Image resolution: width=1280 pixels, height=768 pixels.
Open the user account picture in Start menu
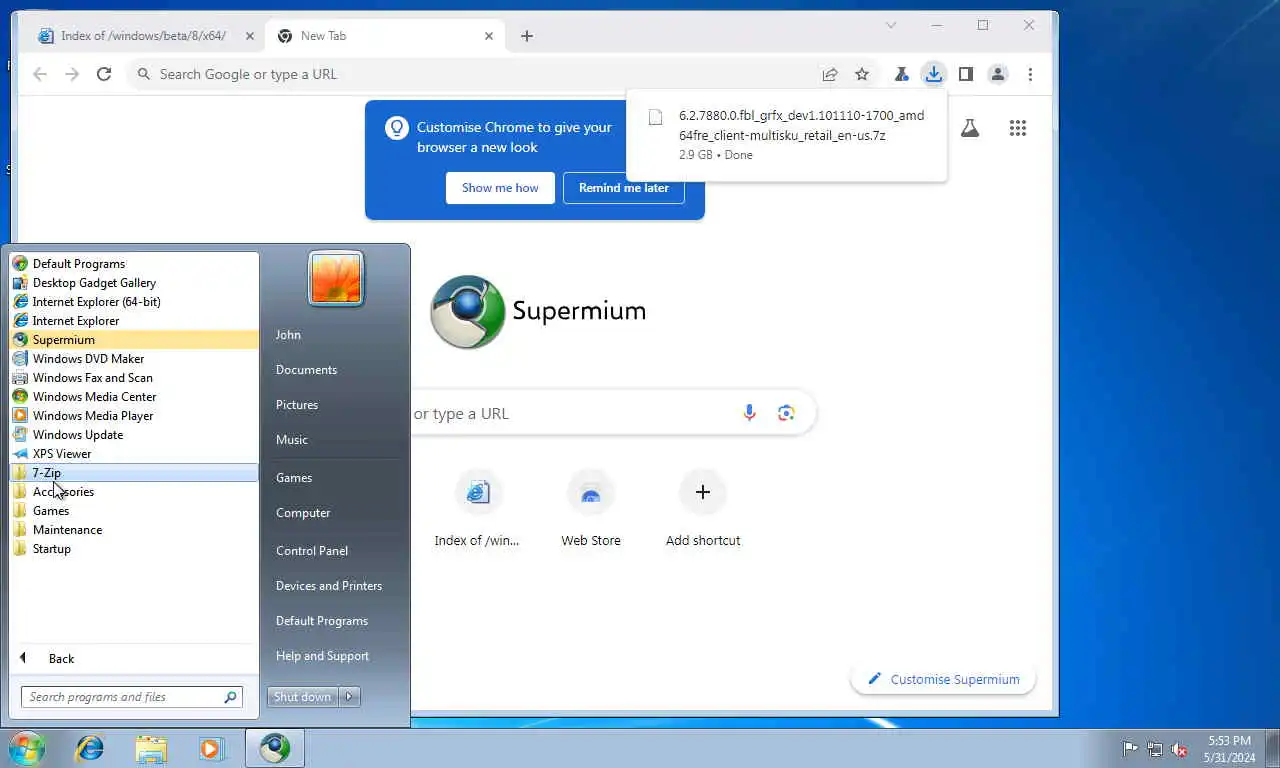(336, 278)
